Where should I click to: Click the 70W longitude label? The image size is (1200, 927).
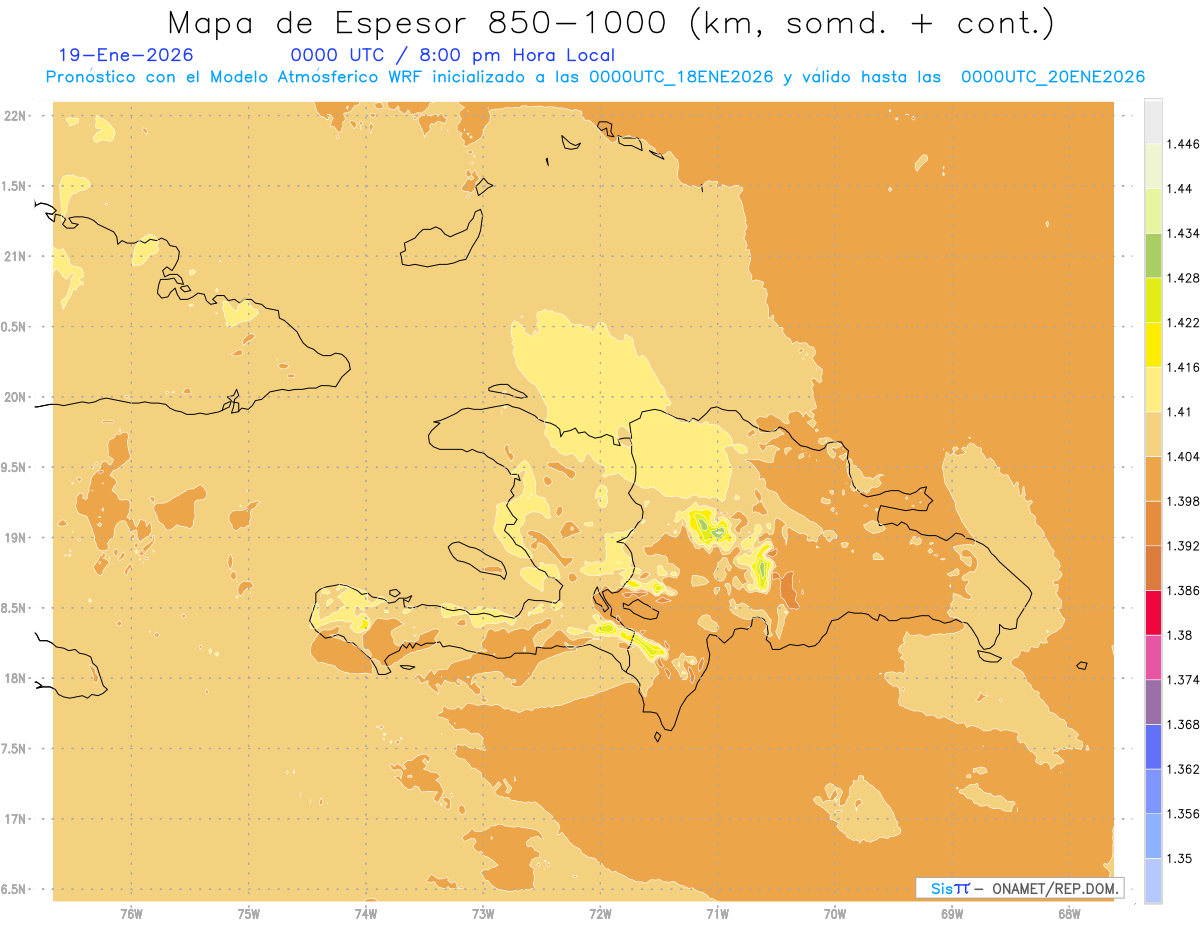coord(835,914)
